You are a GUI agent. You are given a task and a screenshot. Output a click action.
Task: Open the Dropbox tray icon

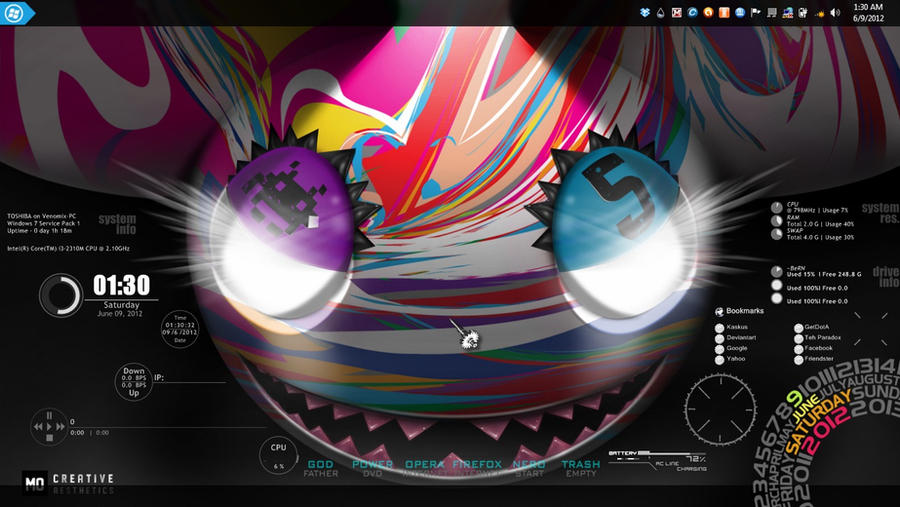point(645,13)
